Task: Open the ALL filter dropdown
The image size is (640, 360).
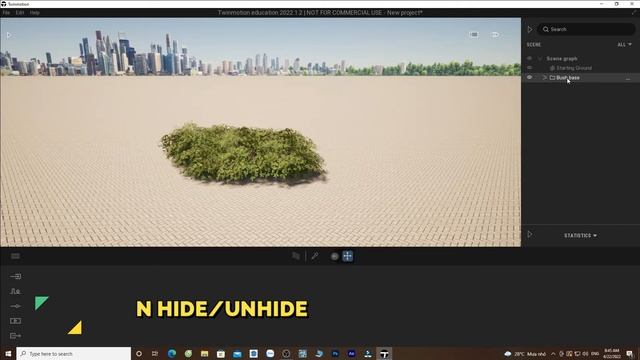Action: coord(624,44)
